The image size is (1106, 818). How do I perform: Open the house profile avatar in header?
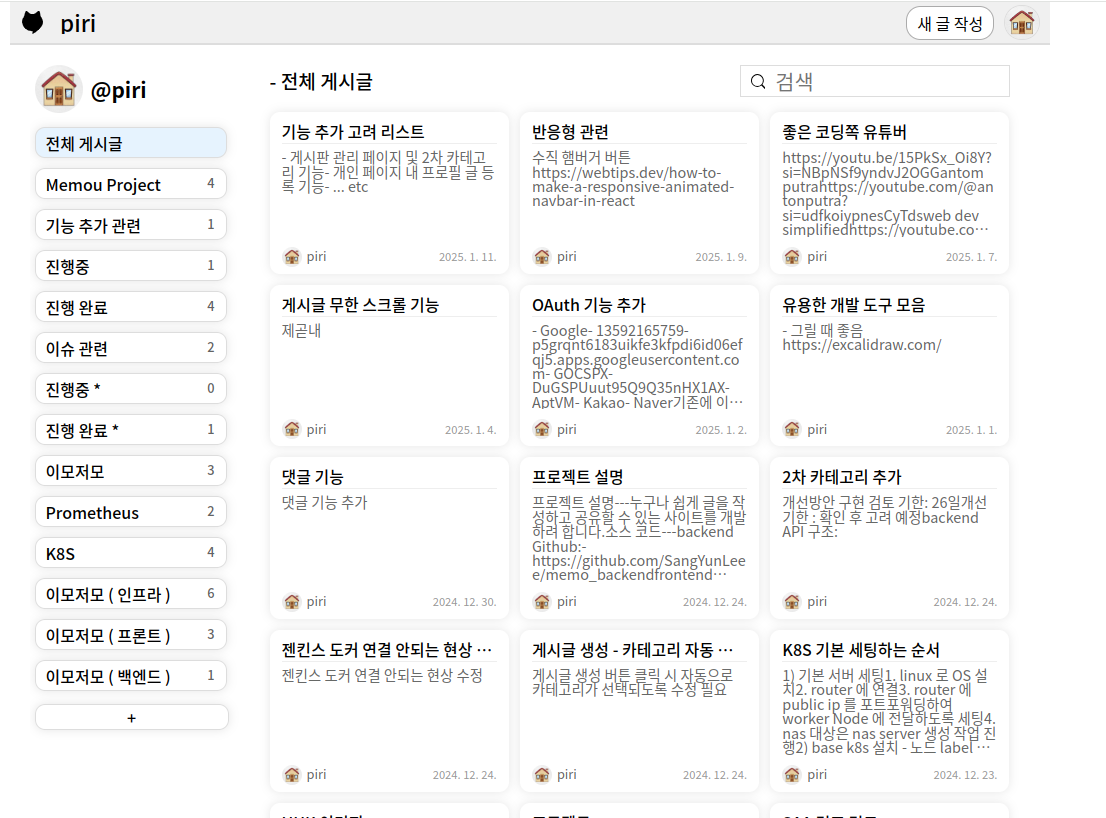coord(1021,23)
